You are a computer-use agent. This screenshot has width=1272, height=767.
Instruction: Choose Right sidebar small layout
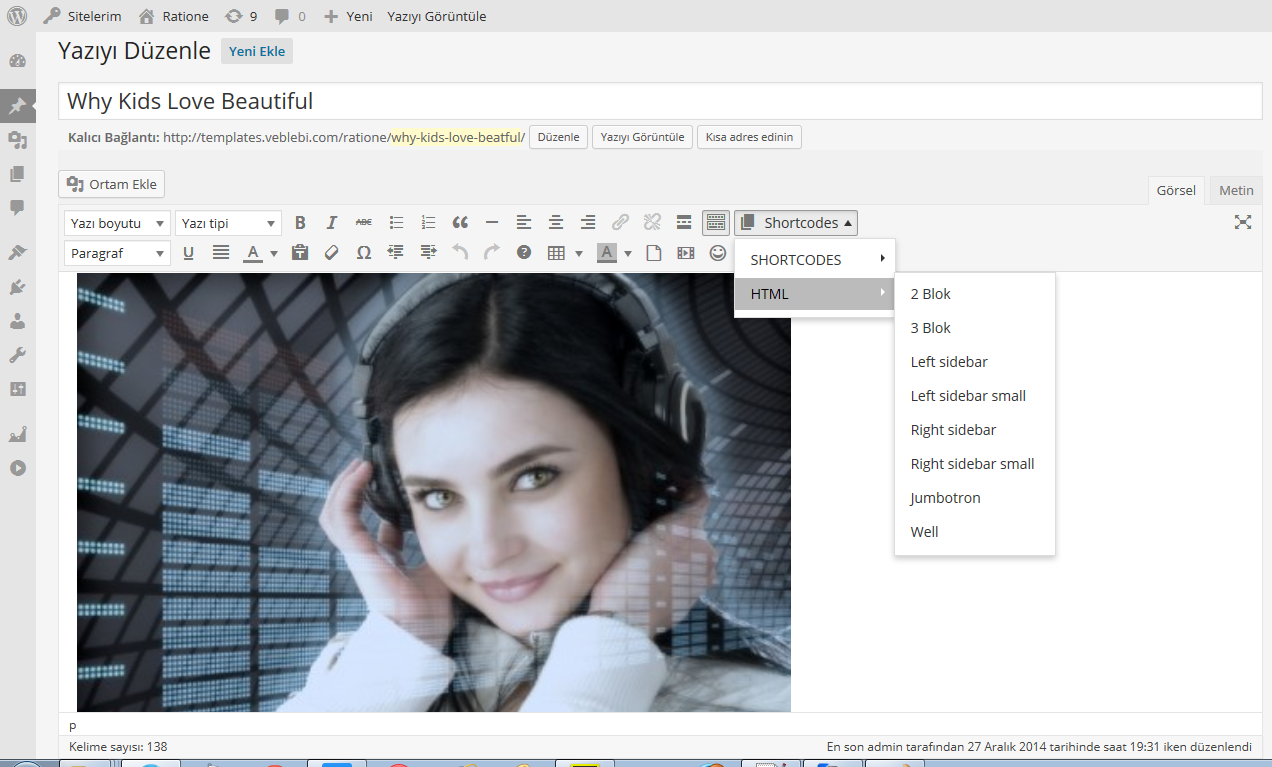coord(975,464)
